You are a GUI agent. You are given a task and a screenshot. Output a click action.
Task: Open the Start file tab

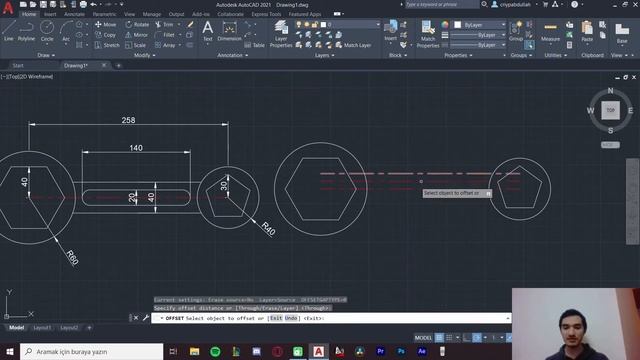click(x=18, y=65)
